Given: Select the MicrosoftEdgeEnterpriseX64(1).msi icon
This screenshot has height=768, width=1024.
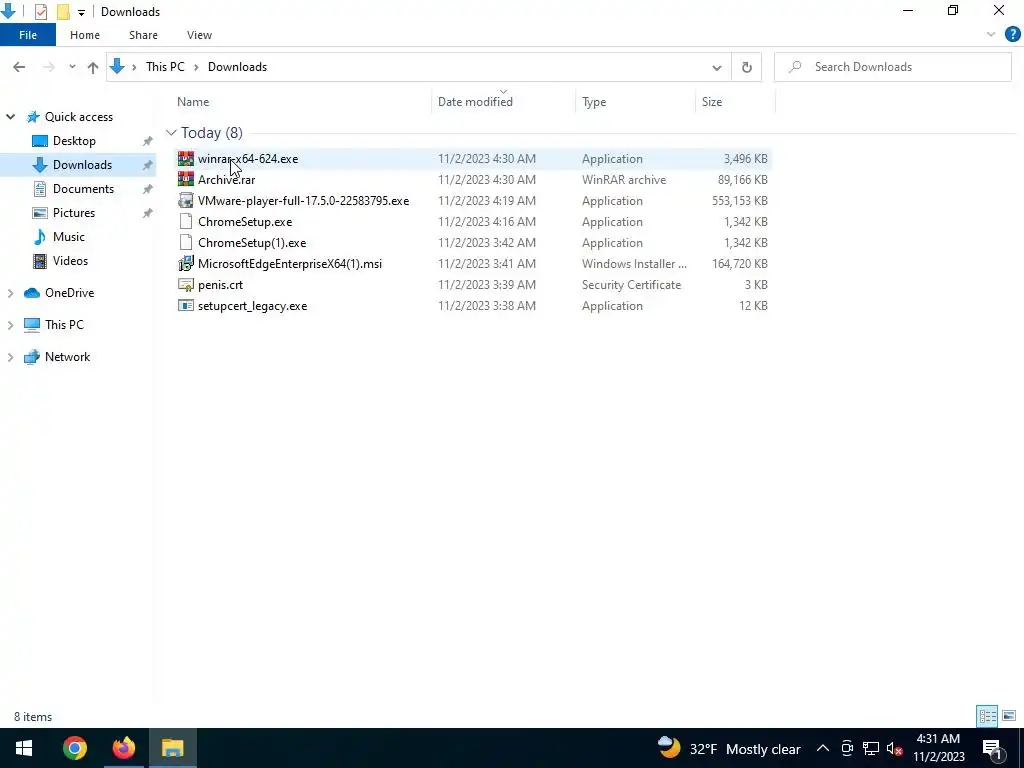Looking at the screenshot, I should click(185, 264).
